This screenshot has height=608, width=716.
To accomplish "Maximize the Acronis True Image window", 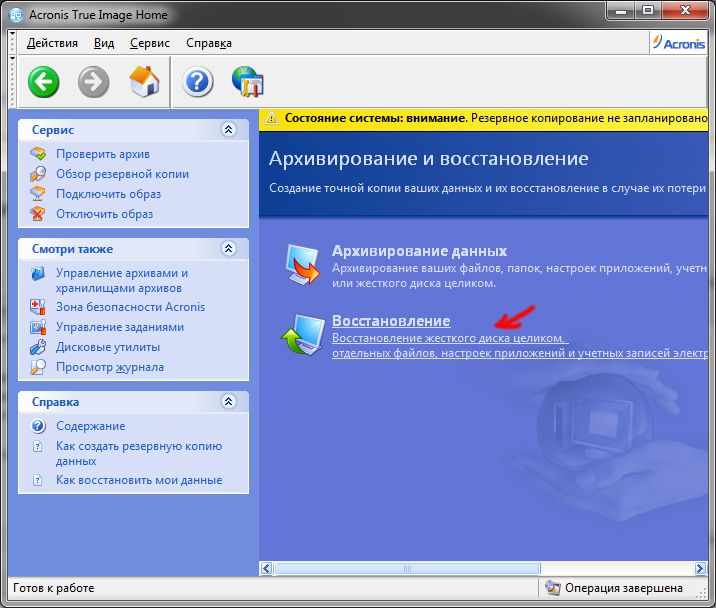I will click(x=648, y=10).
